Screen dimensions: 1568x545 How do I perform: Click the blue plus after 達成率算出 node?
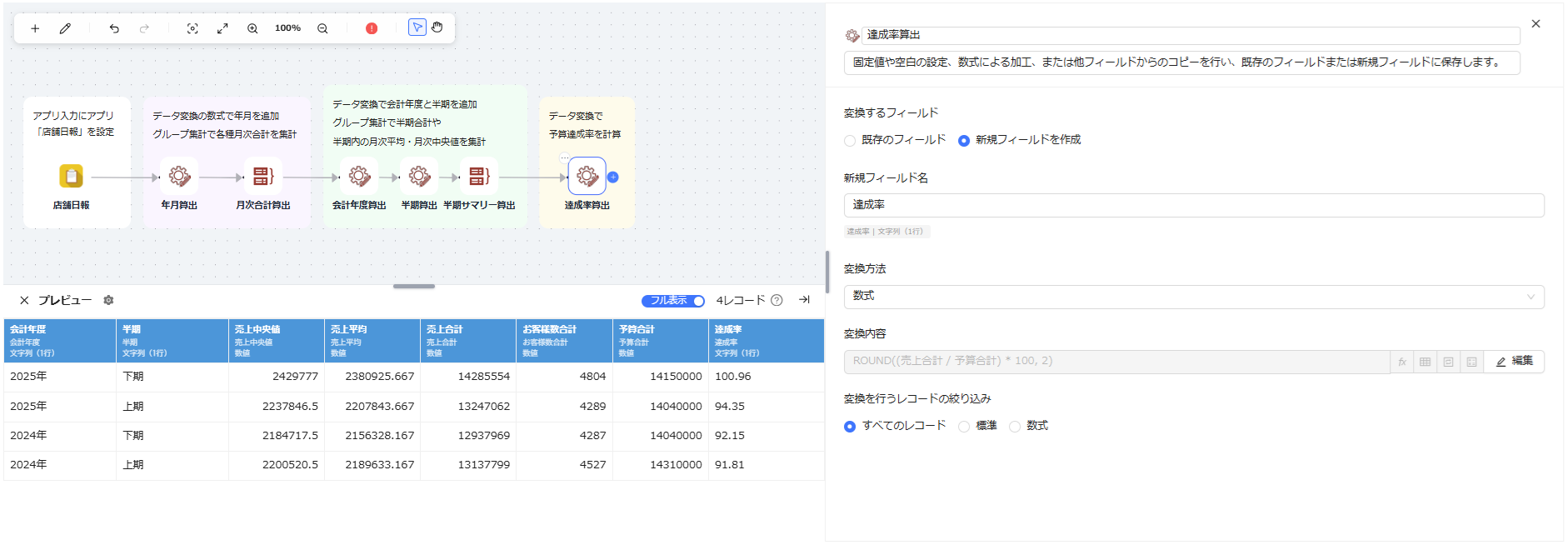point(613,177)
